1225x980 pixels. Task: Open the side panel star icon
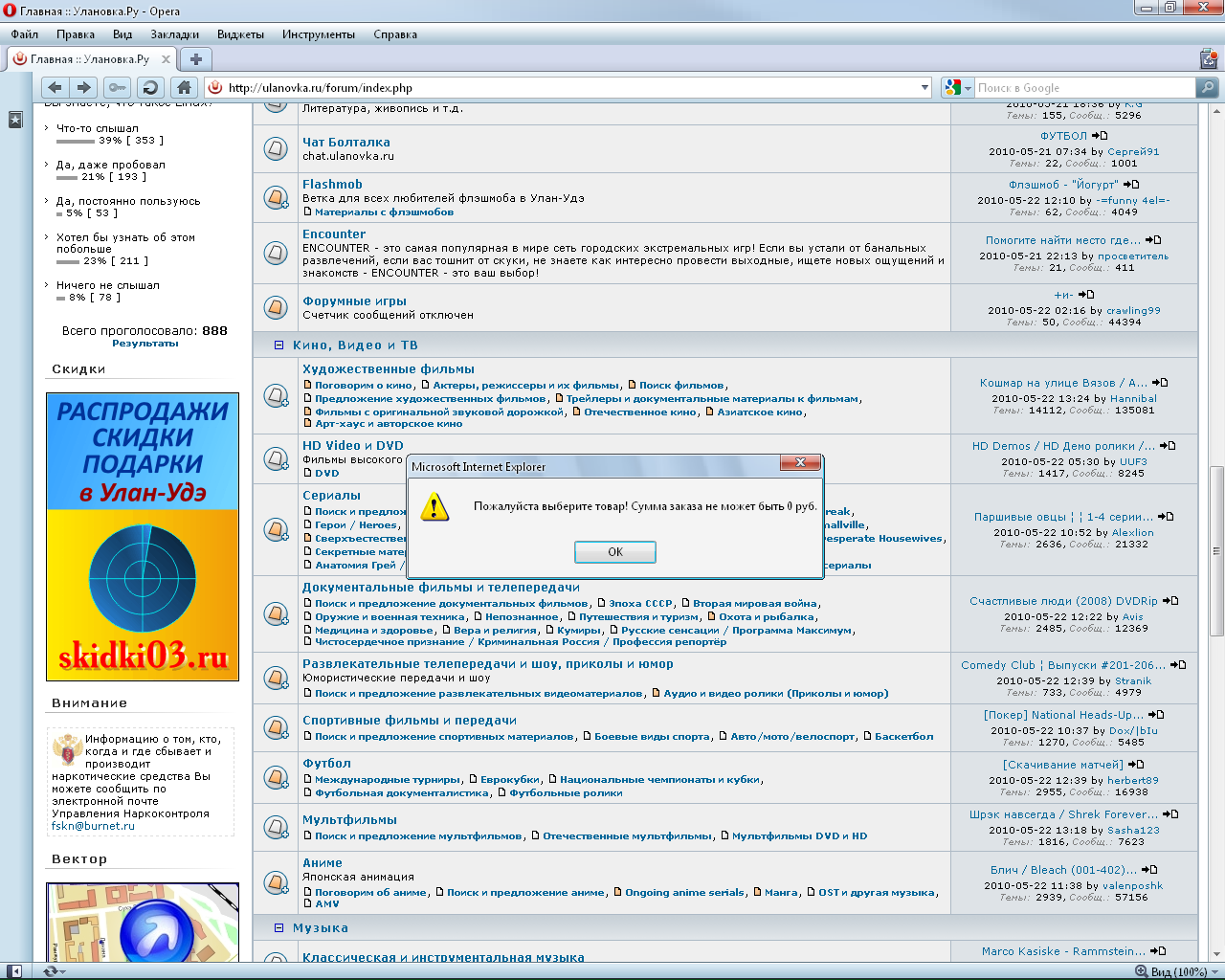15,120
